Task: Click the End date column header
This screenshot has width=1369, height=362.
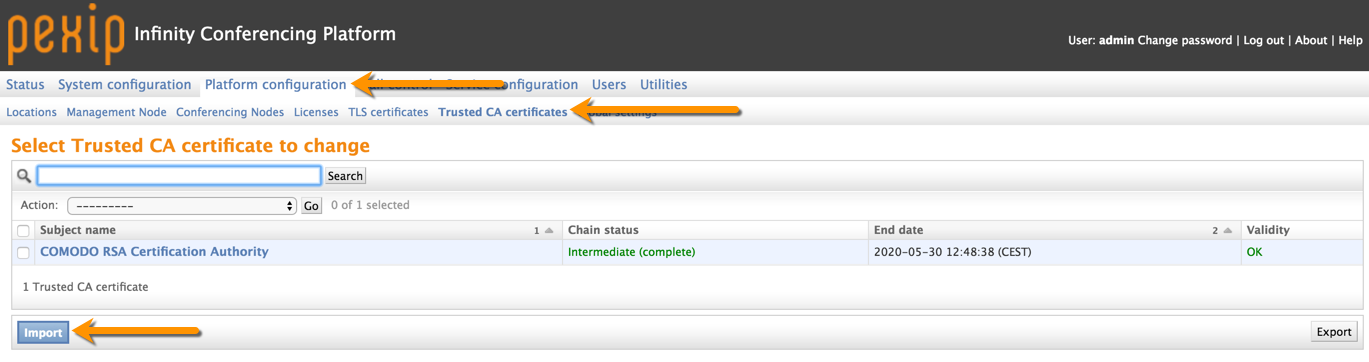Action: click(x=898, y=230)
